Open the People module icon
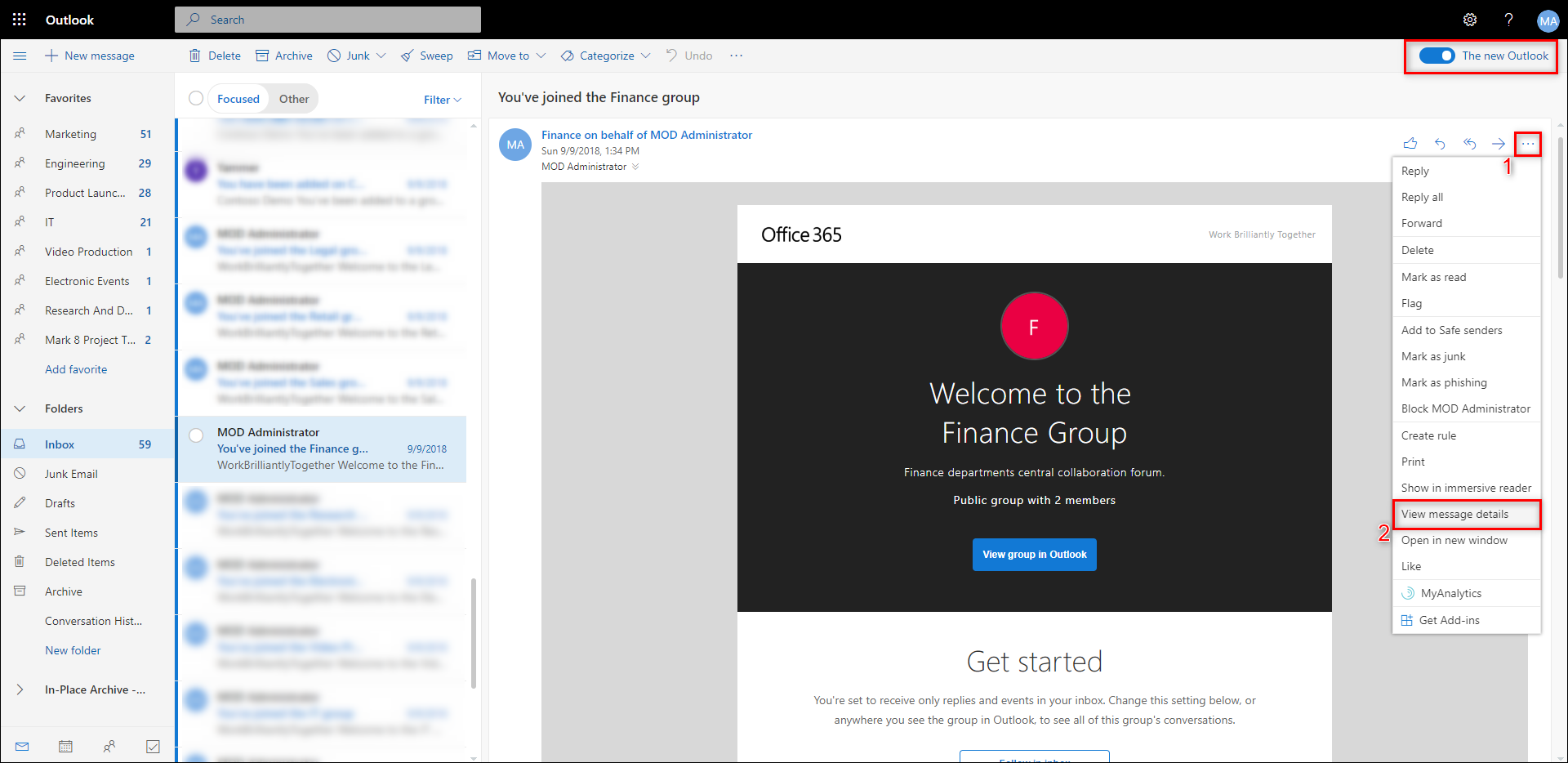 (x=109, y=747)
